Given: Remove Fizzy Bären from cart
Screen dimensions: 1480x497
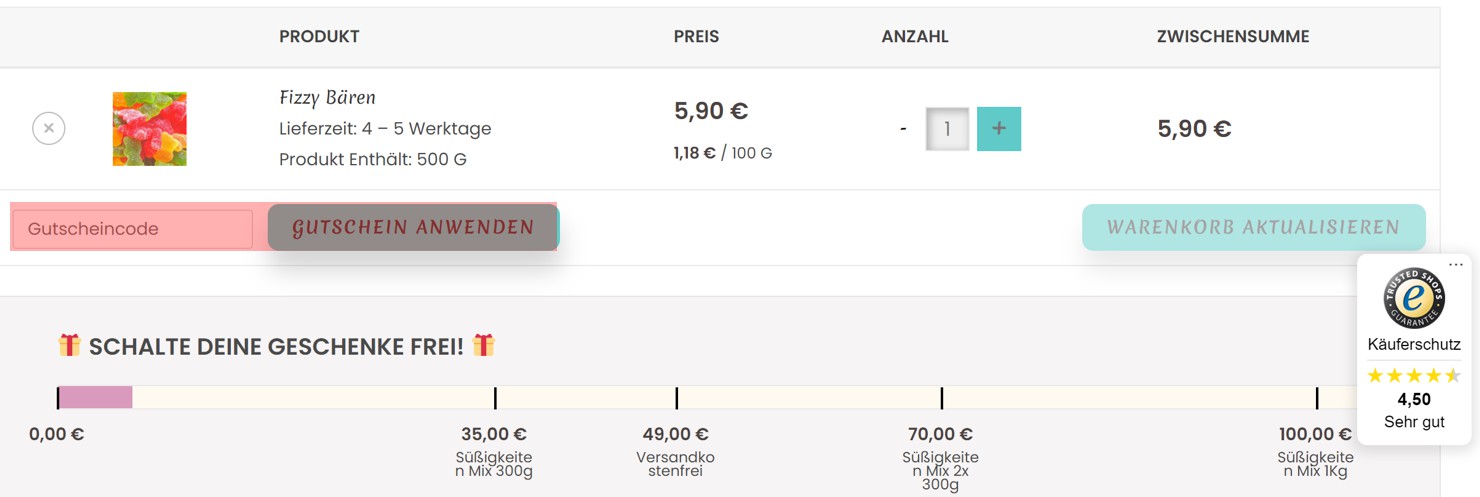Looking at the screenshot, I should (49, 128).
